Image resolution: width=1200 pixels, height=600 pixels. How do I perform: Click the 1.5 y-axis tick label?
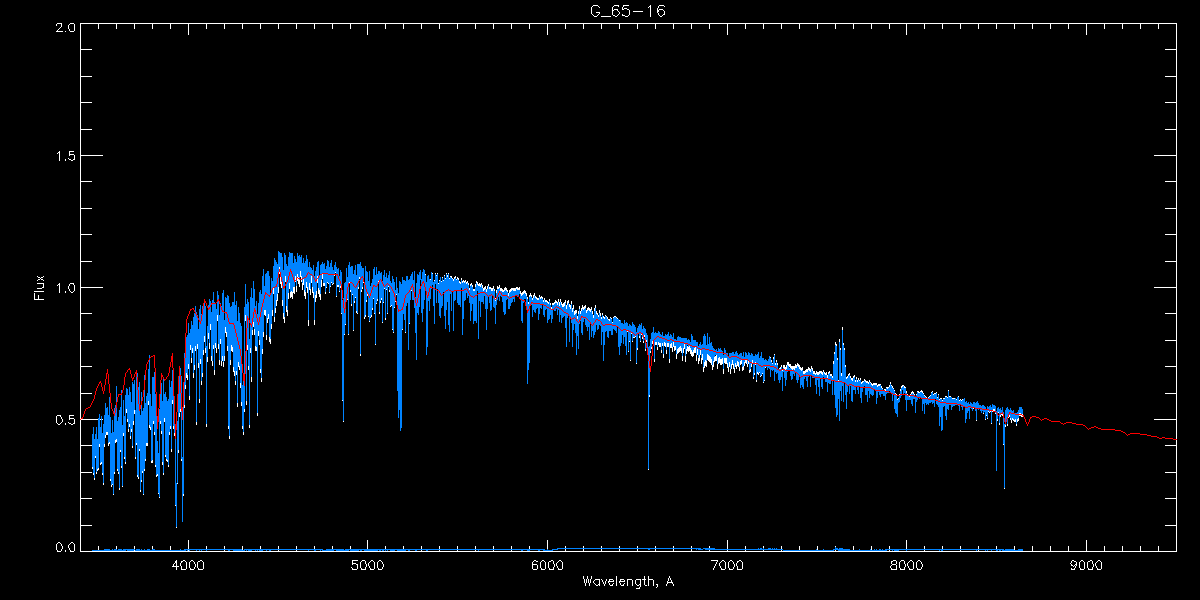tap(65, 157)
